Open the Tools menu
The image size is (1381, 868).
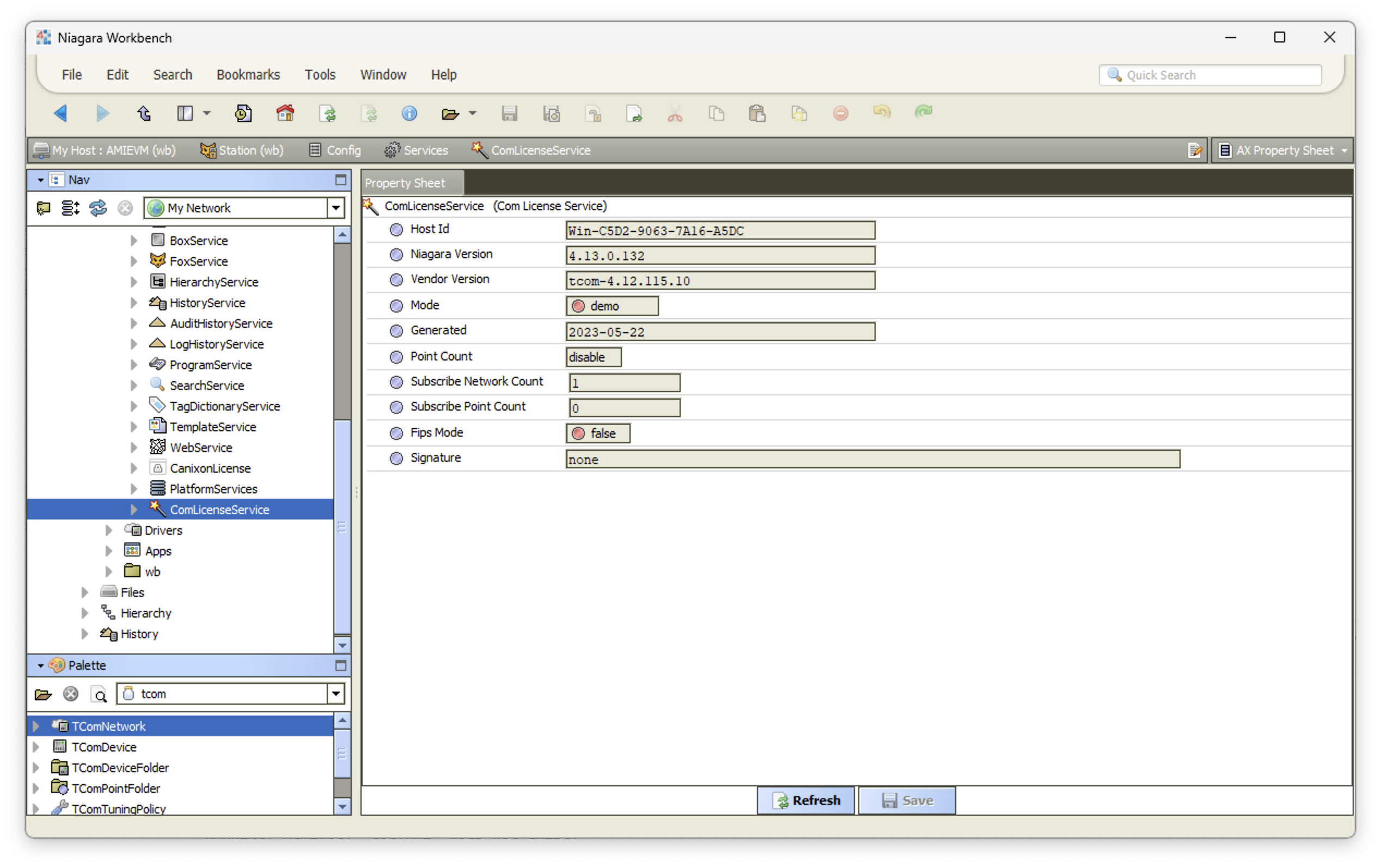320,75
